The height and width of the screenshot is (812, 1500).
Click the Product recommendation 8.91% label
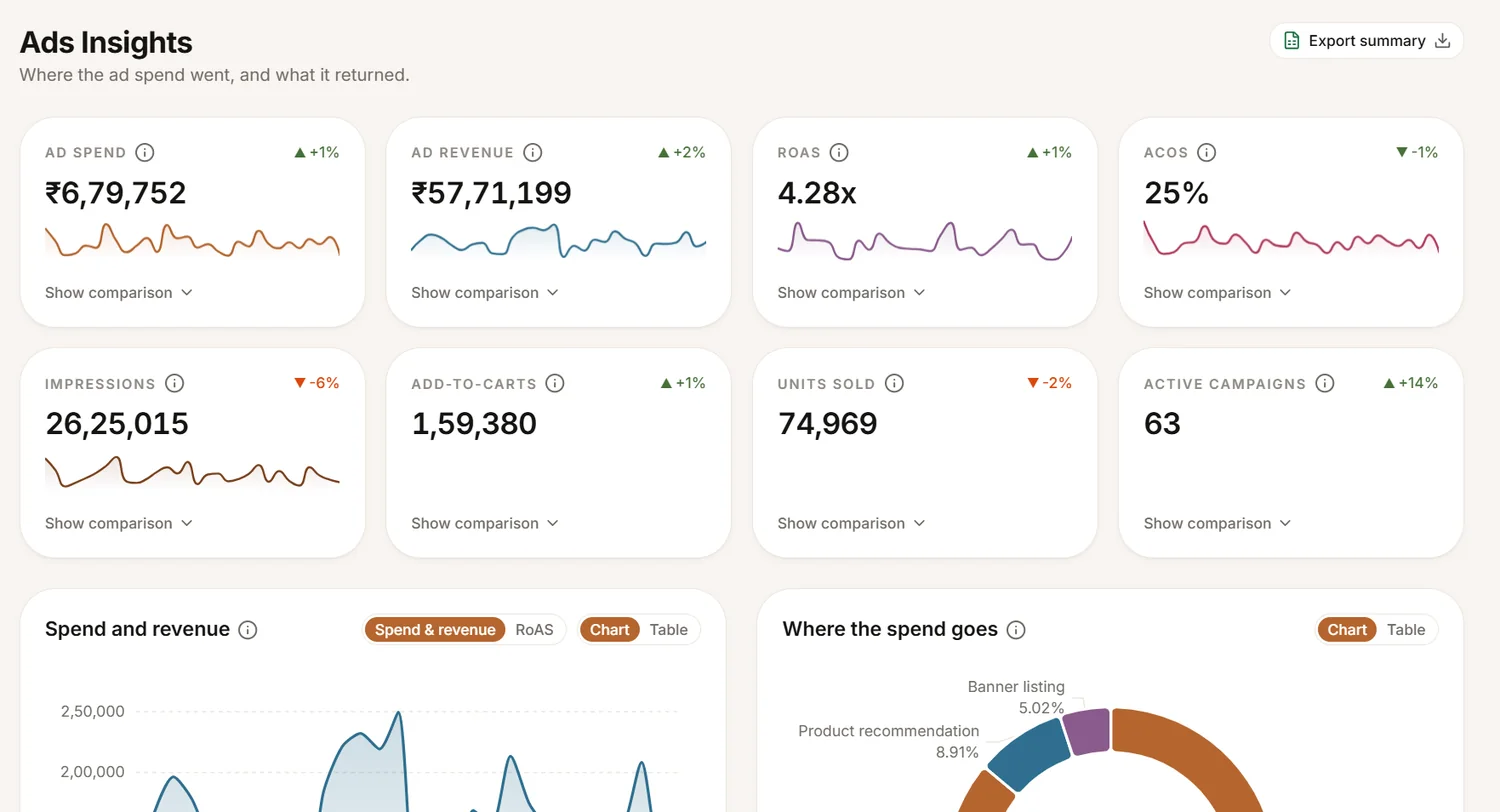tap(889, 741)
